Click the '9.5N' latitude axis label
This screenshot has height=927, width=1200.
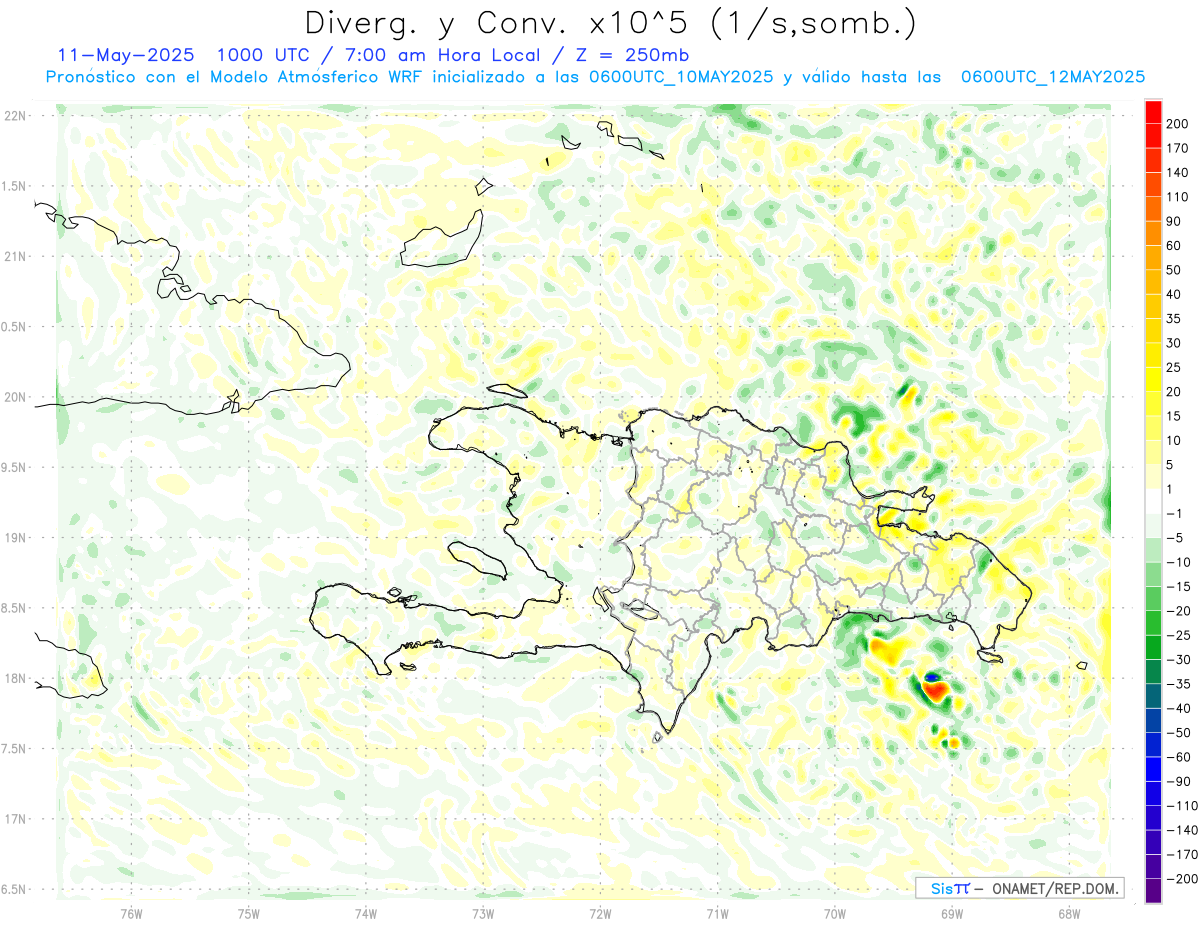pos(14,467)
